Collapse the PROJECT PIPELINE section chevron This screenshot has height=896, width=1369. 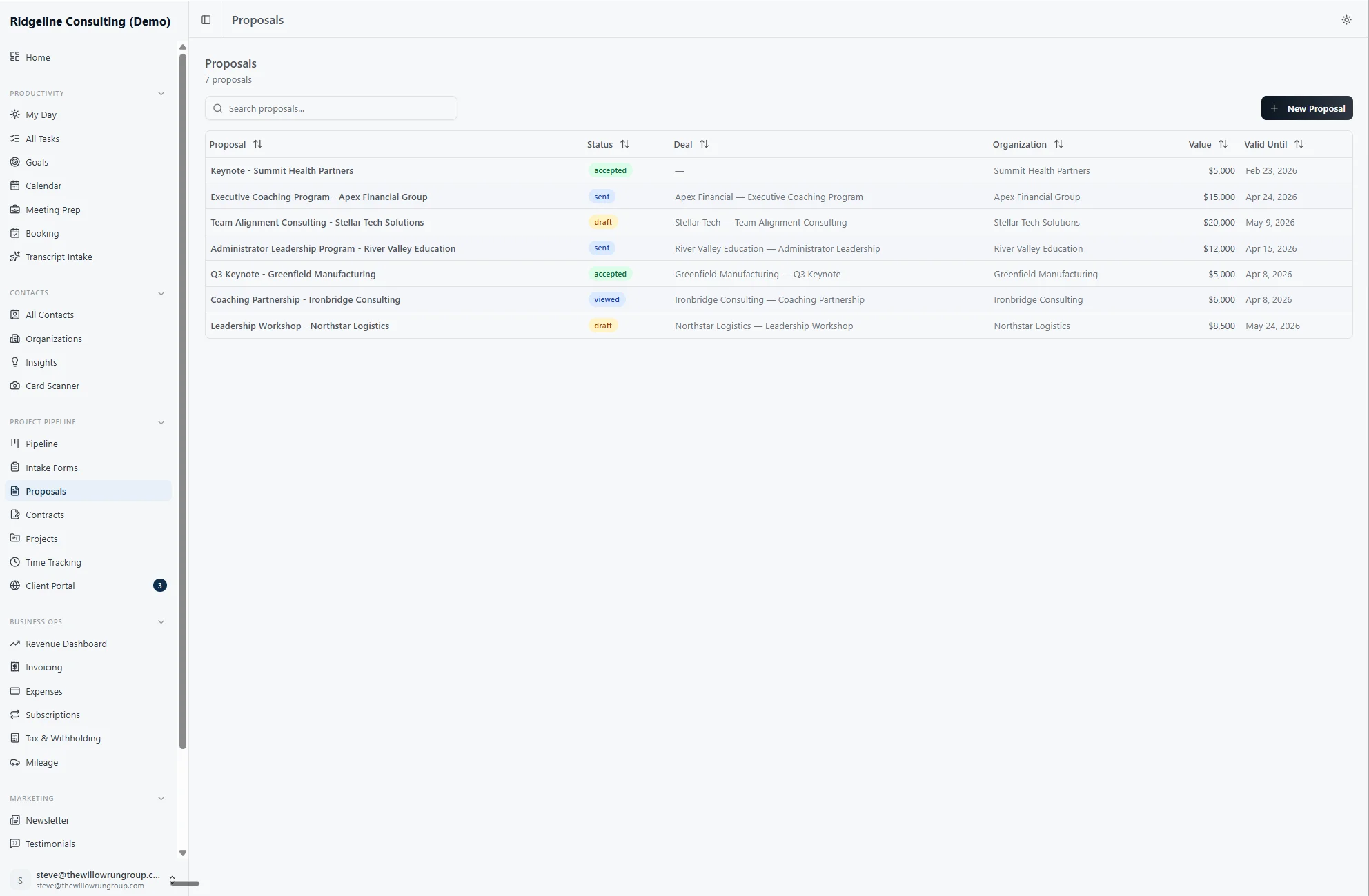coord(161,421)
